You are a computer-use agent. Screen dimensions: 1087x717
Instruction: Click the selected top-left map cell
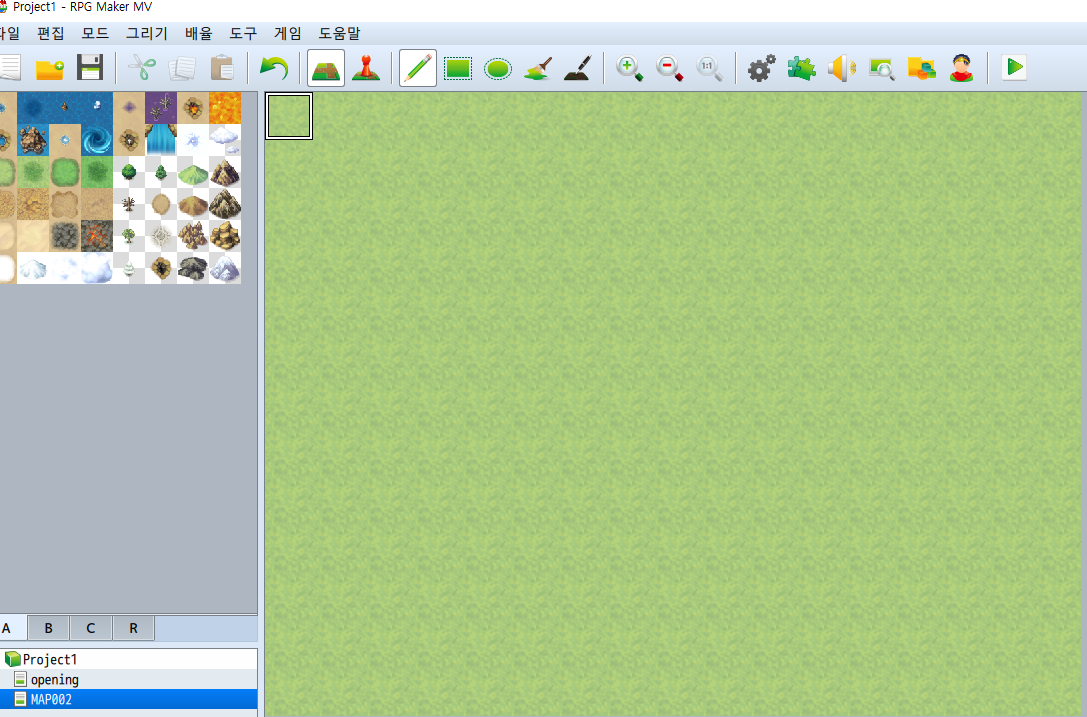pos(289,116)
